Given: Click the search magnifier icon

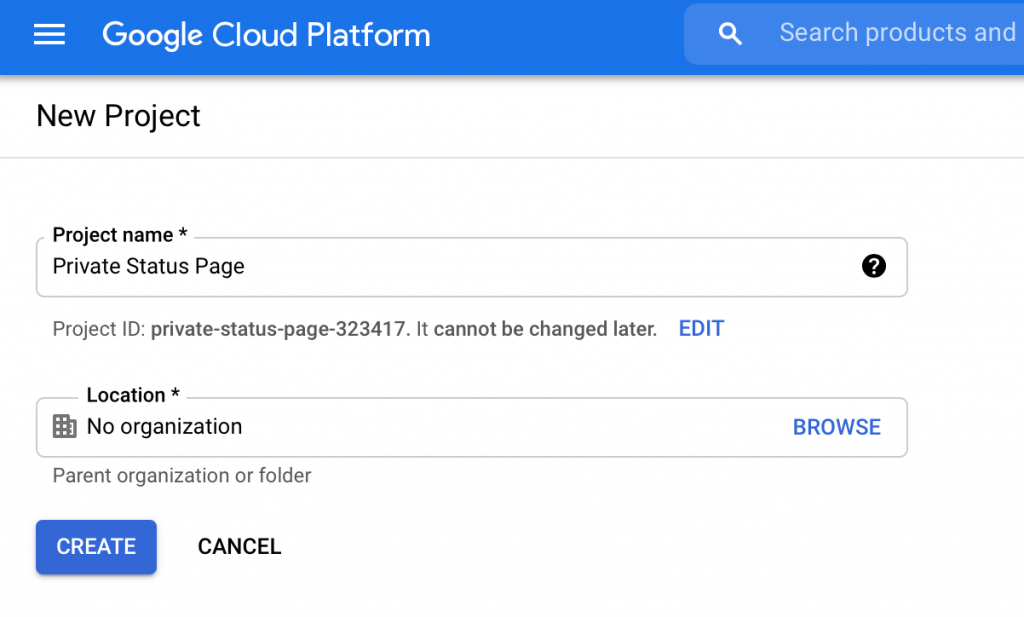Looking at the screenshot, I should pos(729,33).
